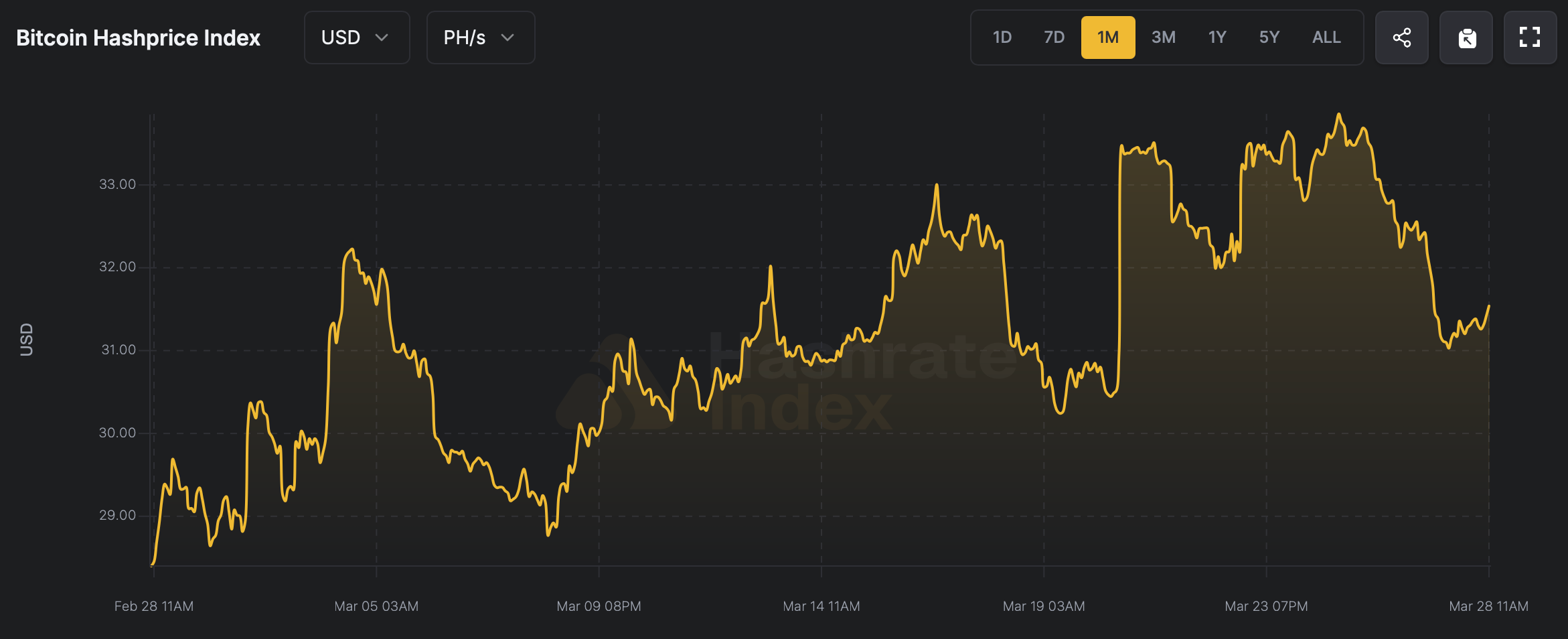Click the Feb 28 11AM axis label
This screenshot has height=639, width=1568.
point(154,606)
